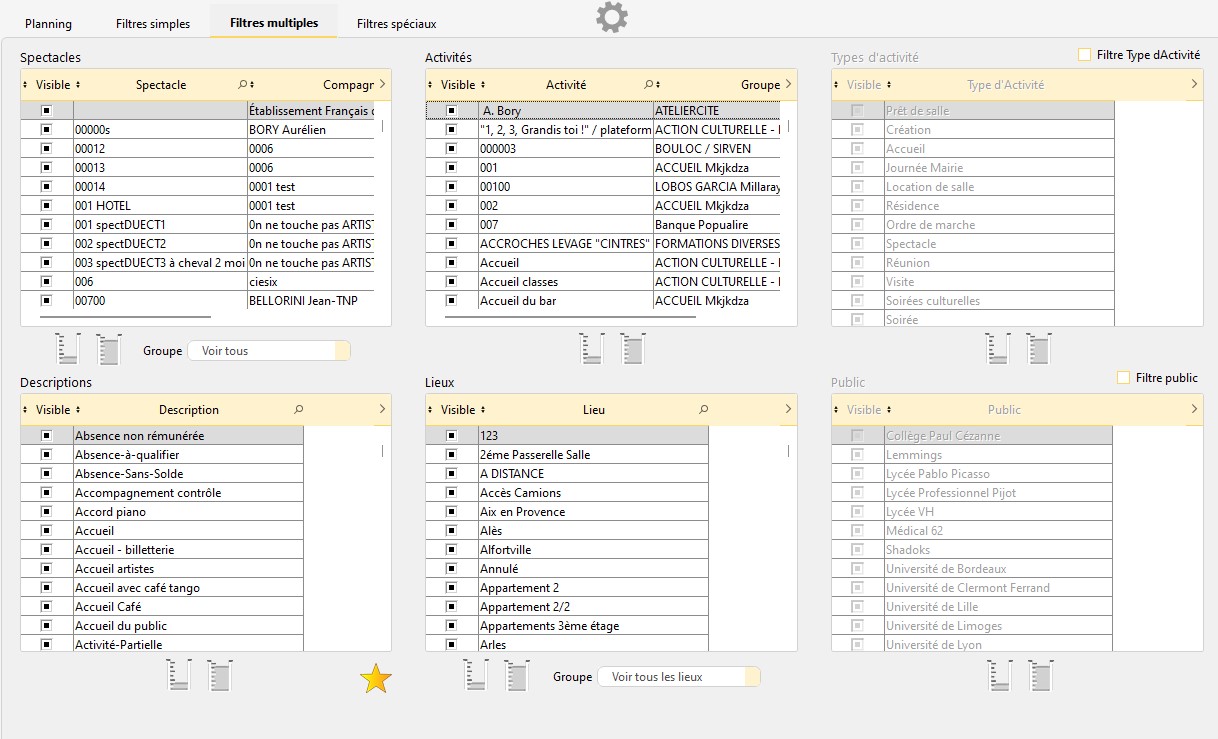Click the empty beaker icon under Spectacles
1218x739 pixels.
click(68, 349)
